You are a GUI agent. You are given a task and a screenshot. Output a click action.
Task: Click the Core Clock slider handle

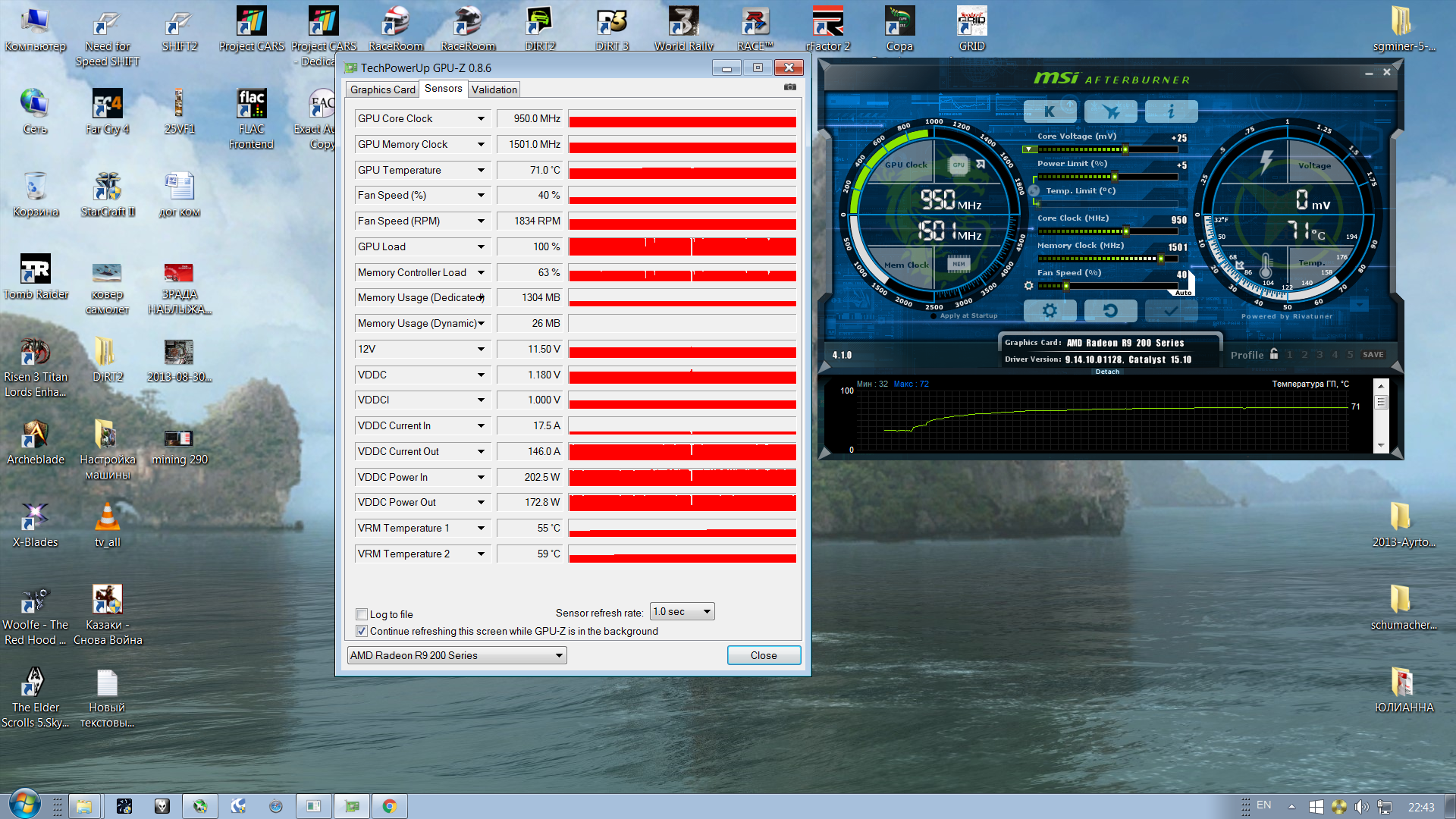tap(1125, 231)
